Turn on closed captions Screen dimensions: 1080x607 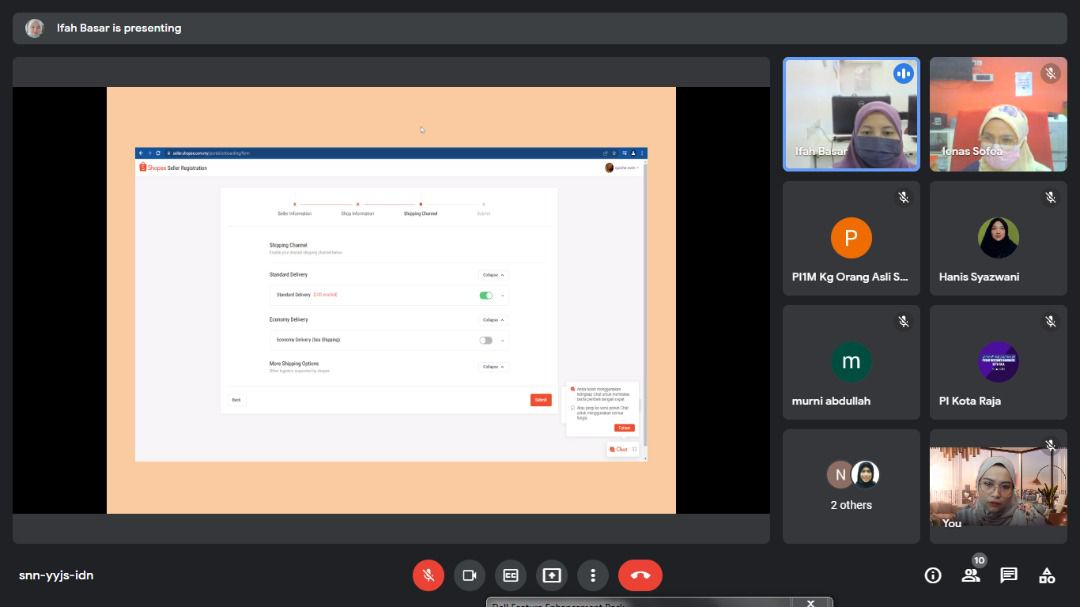[x=510, y=575]
